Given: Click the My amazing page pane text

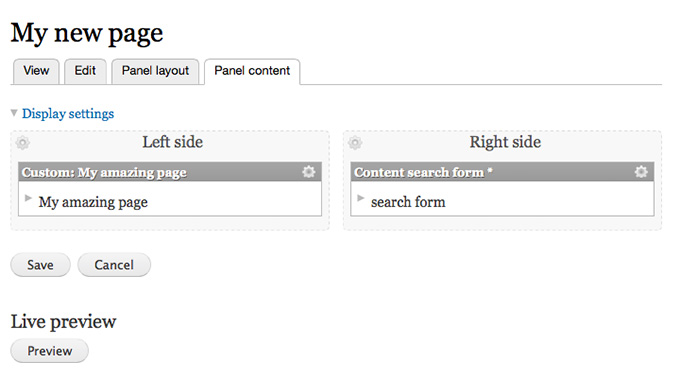Looking at the screenshot, I should pos(93,202).
